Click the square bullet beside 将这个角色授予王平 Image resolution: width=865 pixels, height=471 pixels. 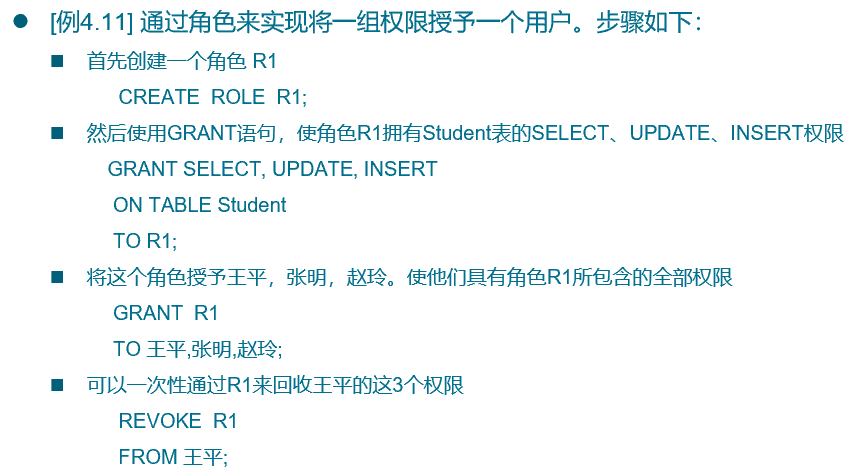[x=57, y=277]
